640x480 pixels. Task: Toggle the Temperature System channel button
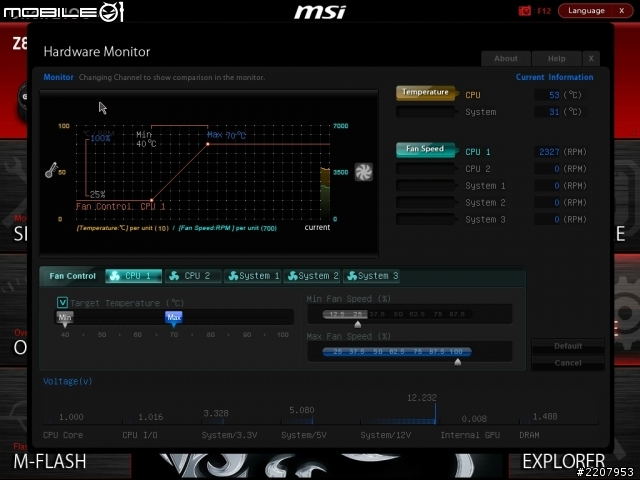coord(426,111)
